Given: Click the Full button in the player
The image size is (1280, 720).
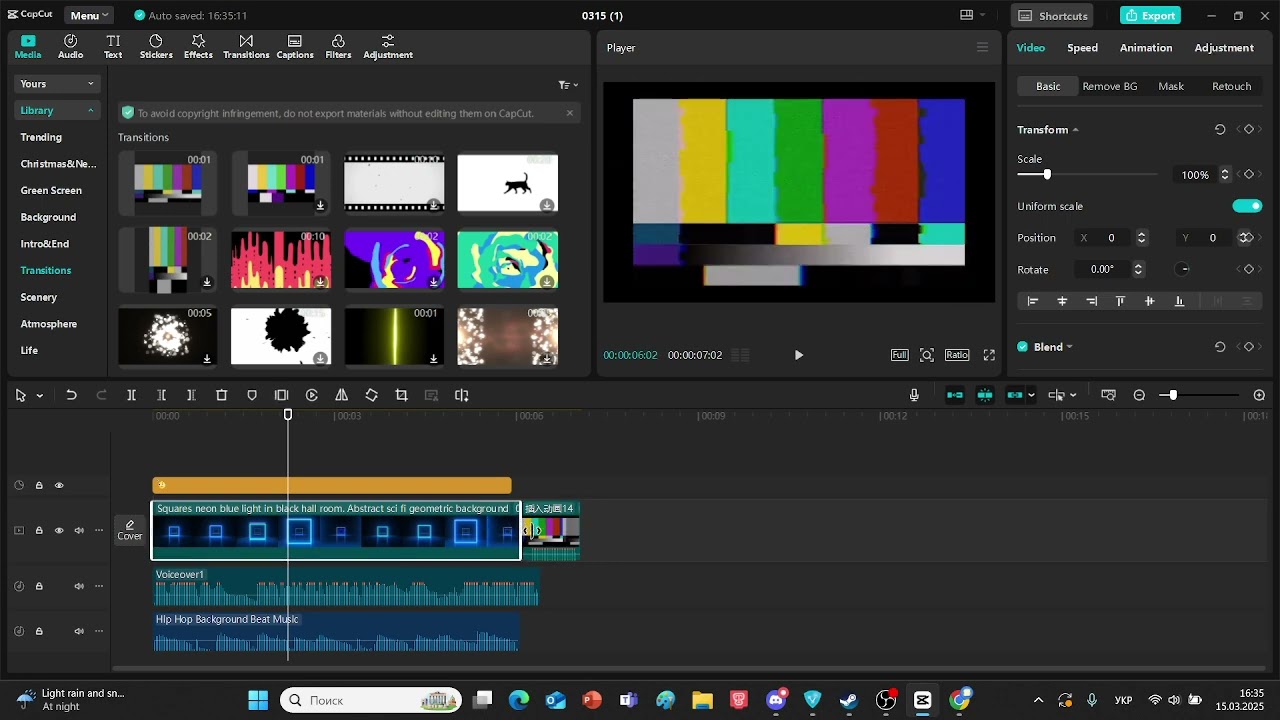Looking at the screenshot, I should pyautogui.click(x=900, y=355).
